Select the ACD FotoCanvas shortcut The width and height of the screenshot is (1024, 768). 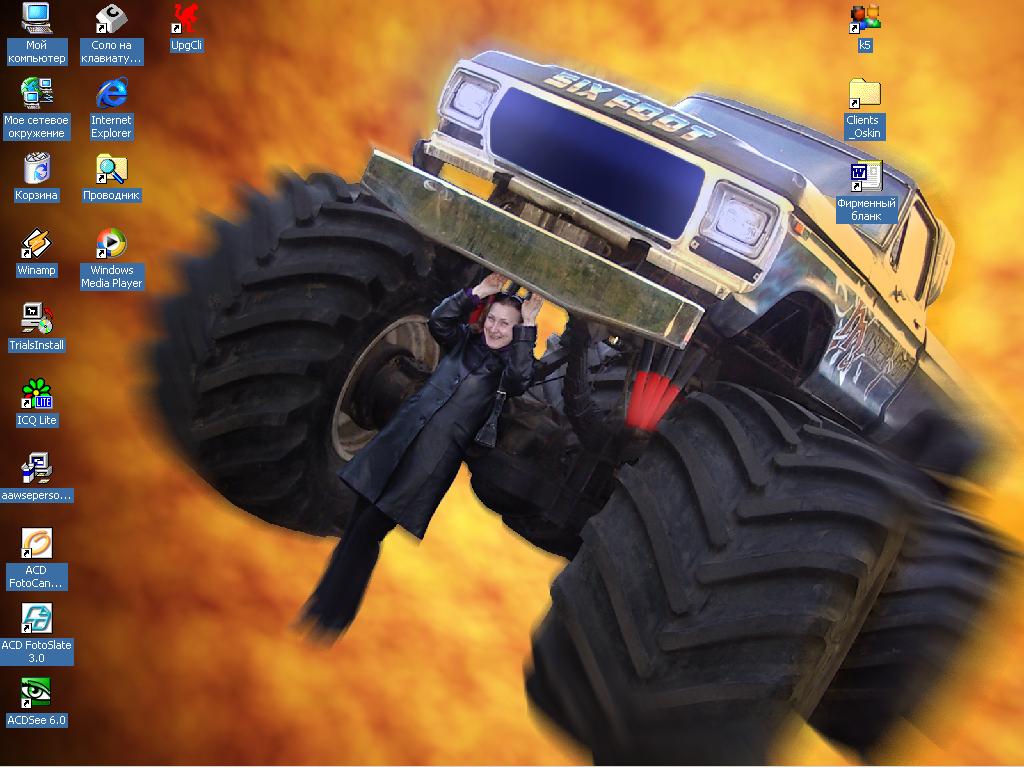pyautogui.click(x=36, y=543)
